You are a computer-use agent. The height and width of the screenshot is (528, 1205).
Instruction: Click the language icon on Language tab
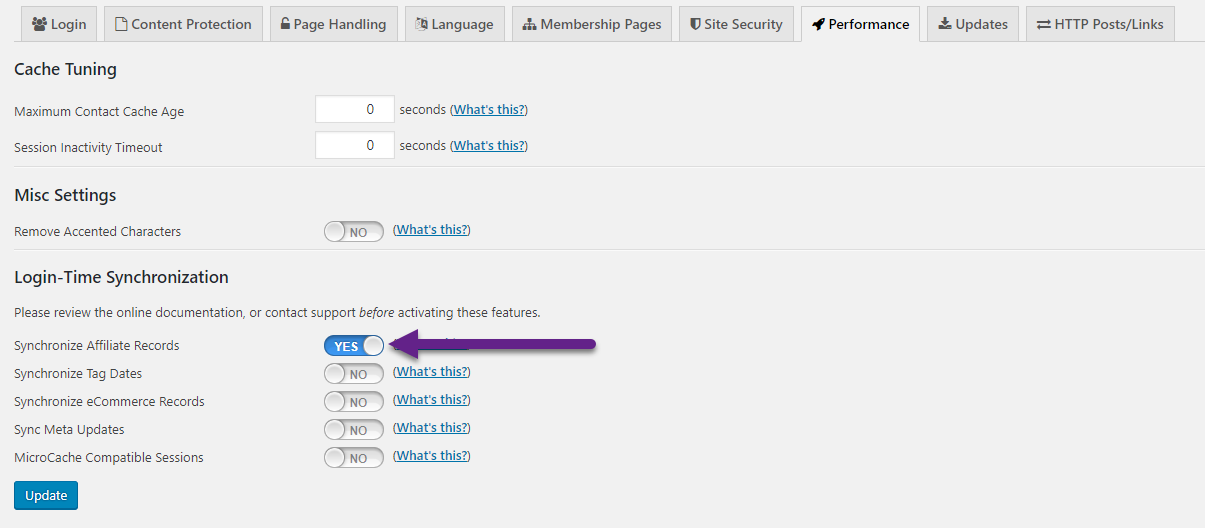(421, 24)
